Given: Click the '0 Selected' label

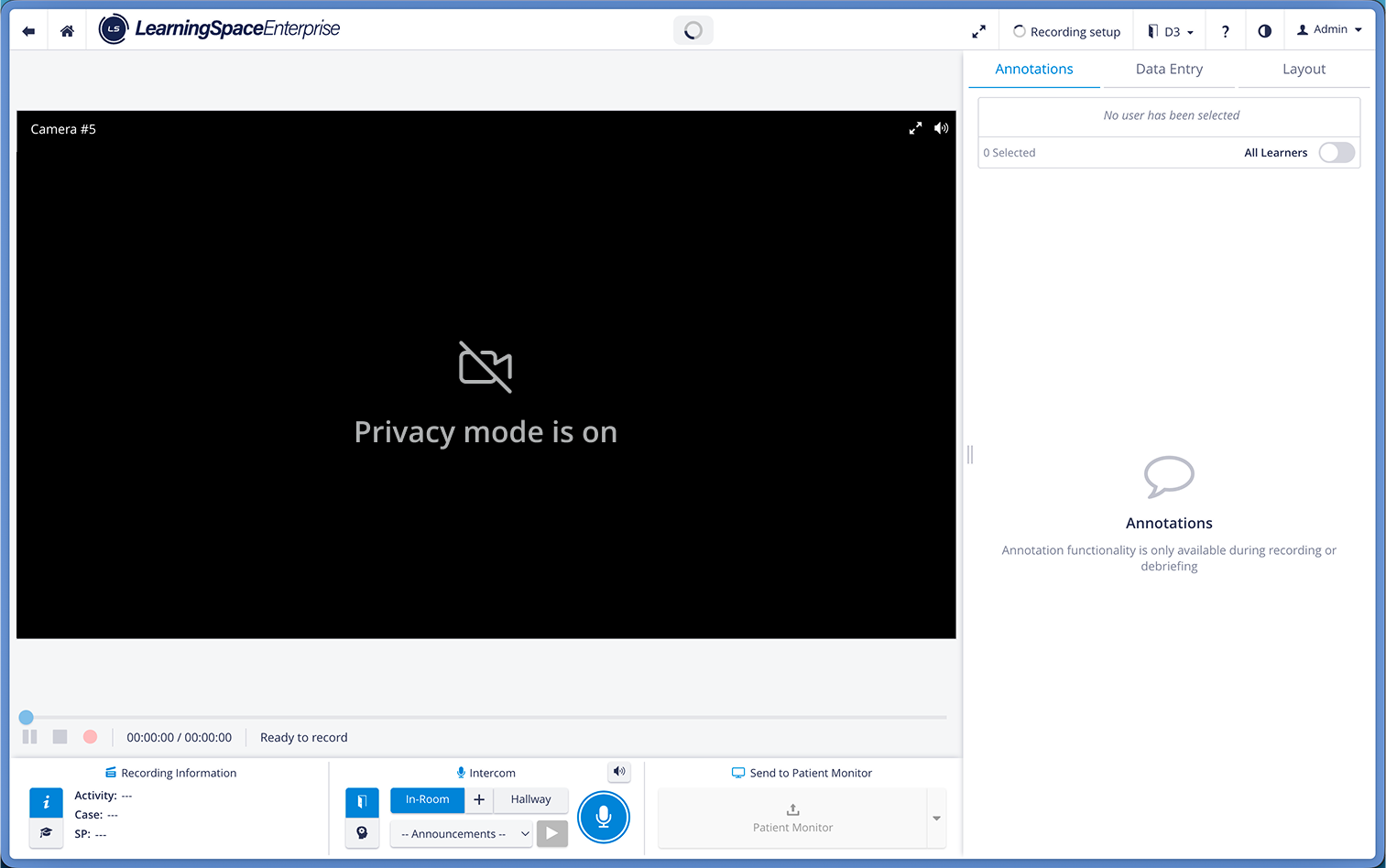Looking at the screenshot, I should (x=1009, y=153).
